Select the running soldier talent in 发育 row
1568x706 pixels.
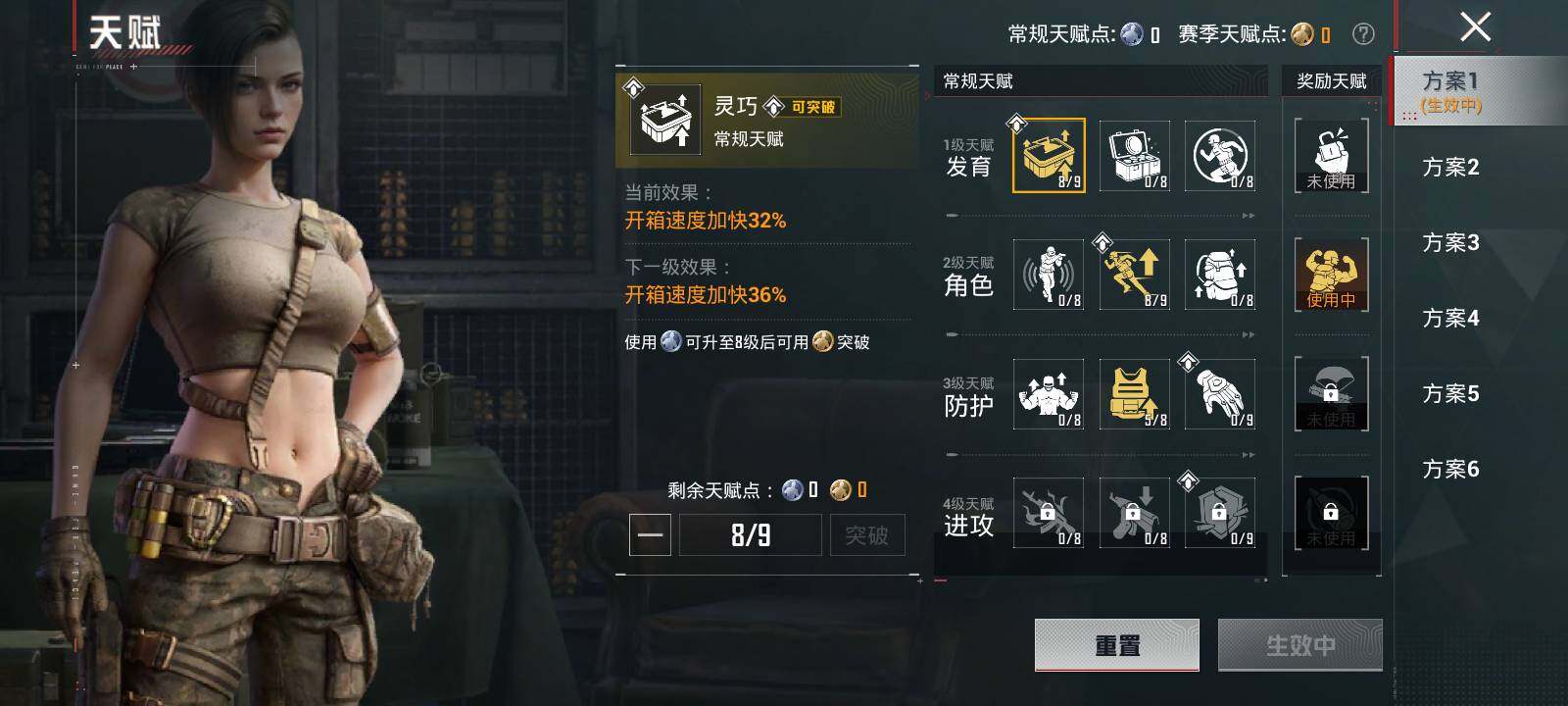point(1220,155)
